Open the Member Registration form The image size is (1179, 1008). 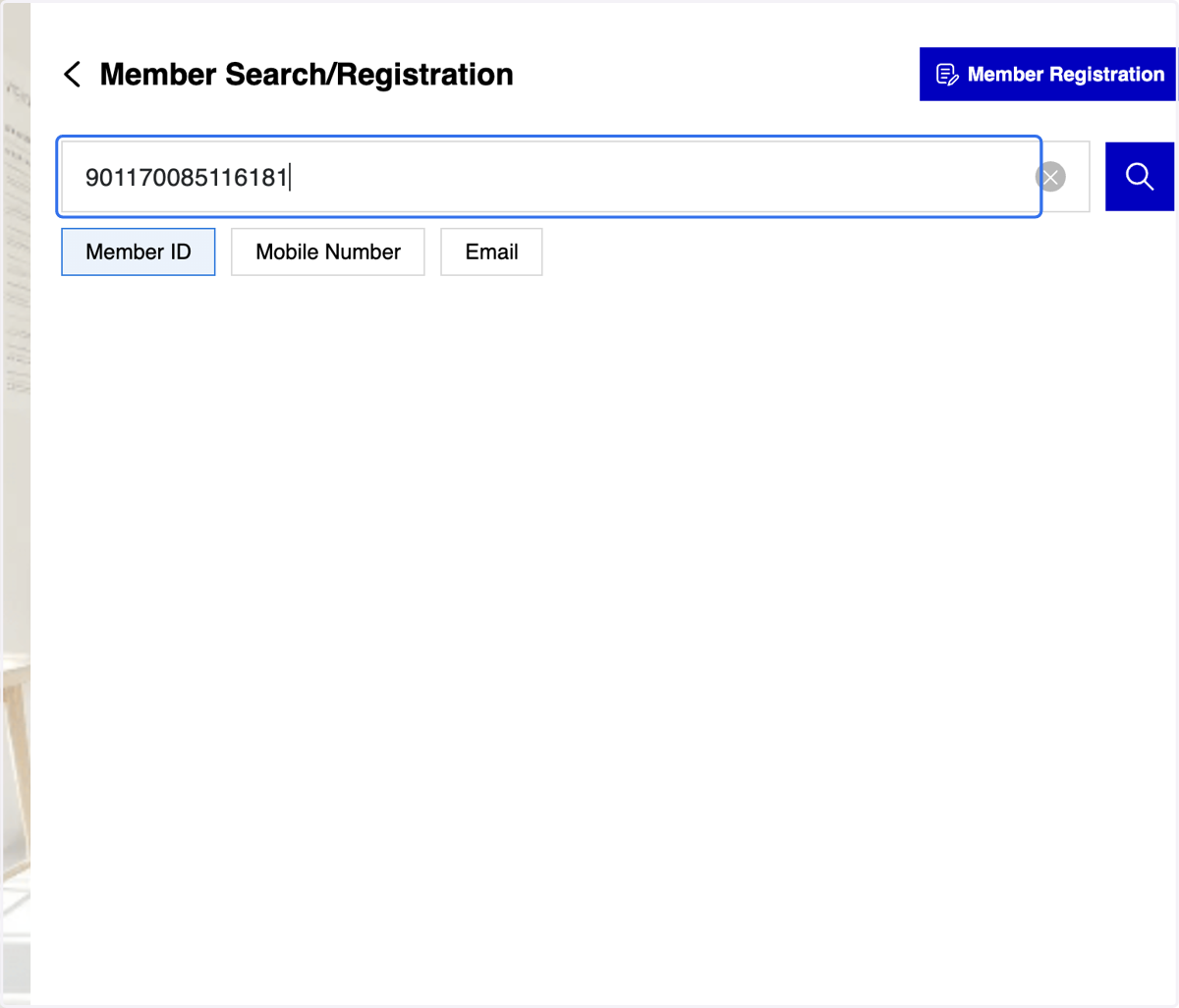[x=1047, y=75]
